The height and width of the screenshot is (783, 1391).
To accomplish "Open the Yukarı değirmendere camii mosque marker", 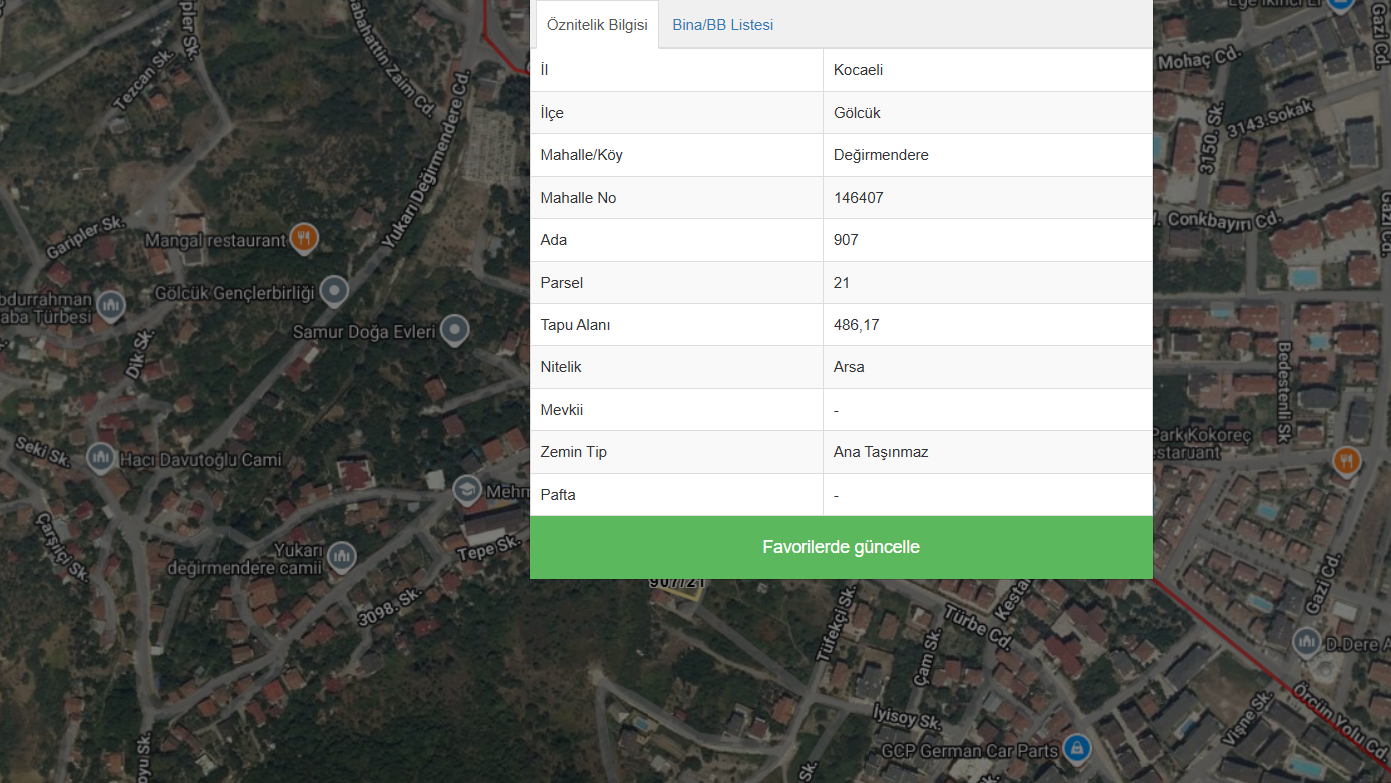I will [x=343, y=556].
